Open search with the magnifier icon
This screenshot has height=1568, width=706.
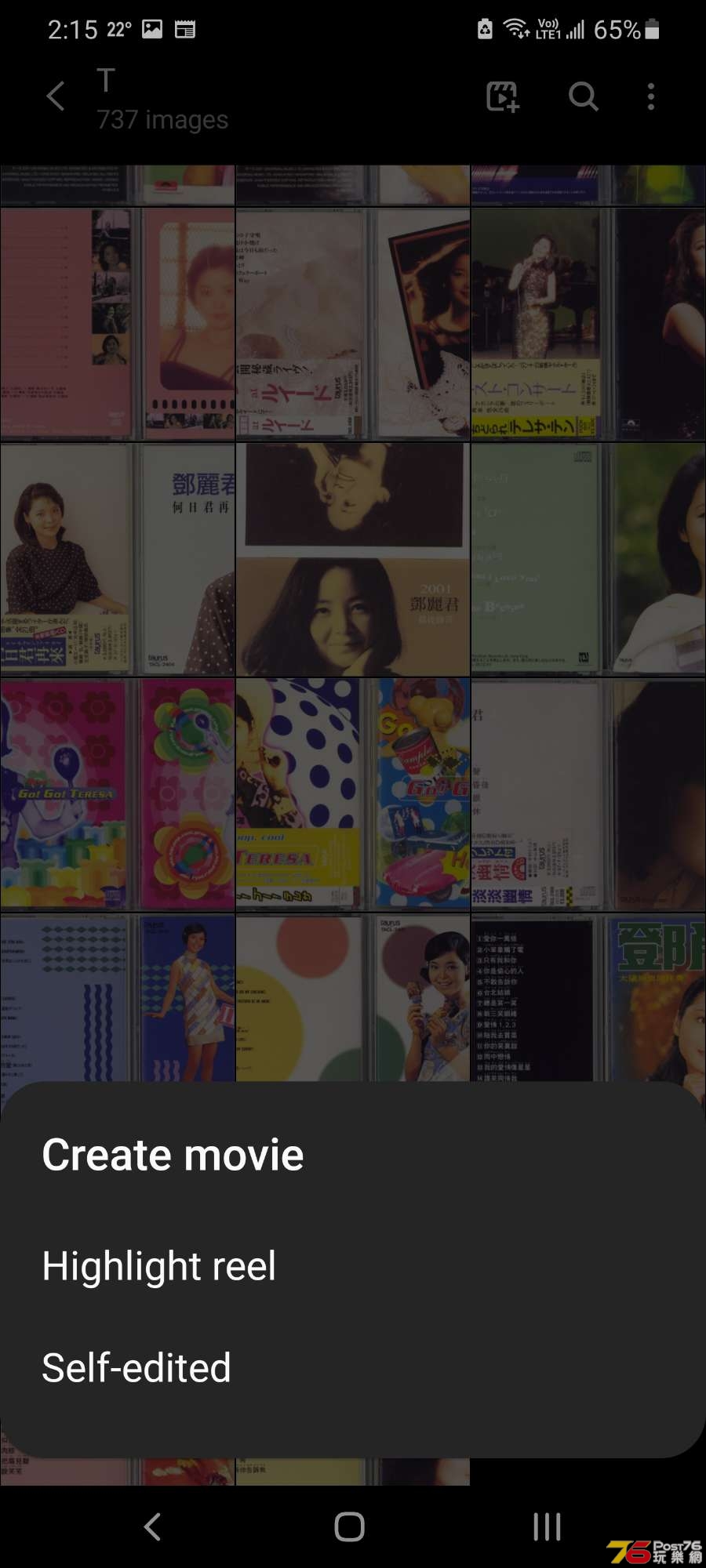tap(583, 97)
